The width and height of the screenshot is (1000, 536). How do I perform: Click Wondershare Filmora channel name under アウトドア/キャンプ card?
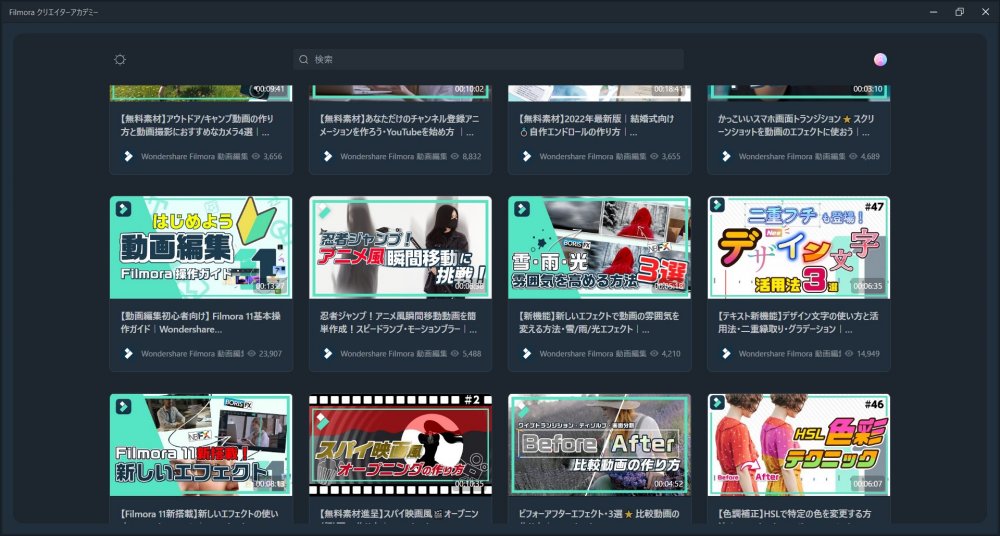pyautogui.click(x=195, y=156)
